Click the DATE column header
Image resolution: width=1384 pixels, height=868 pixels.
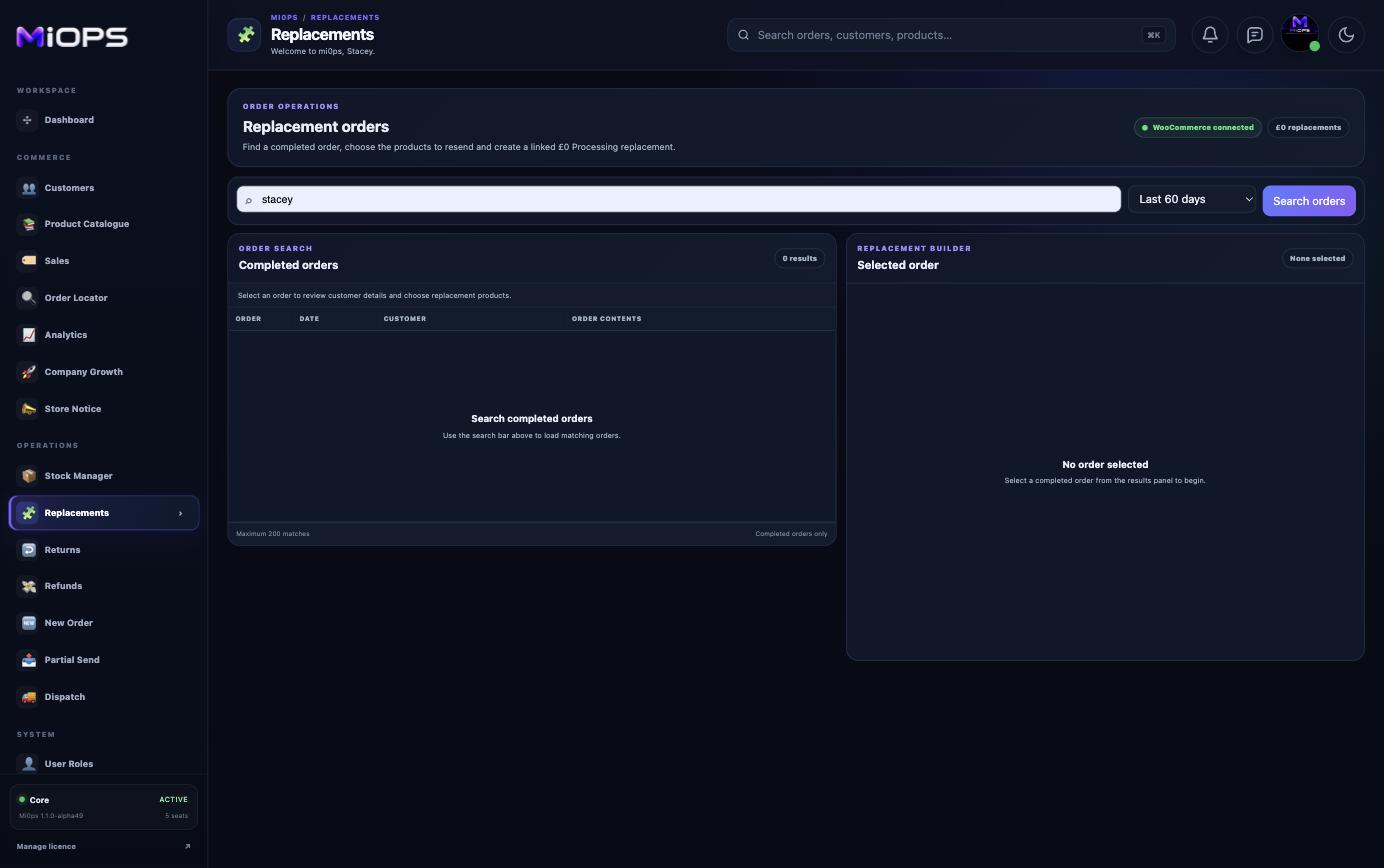(x=309, y=319)
